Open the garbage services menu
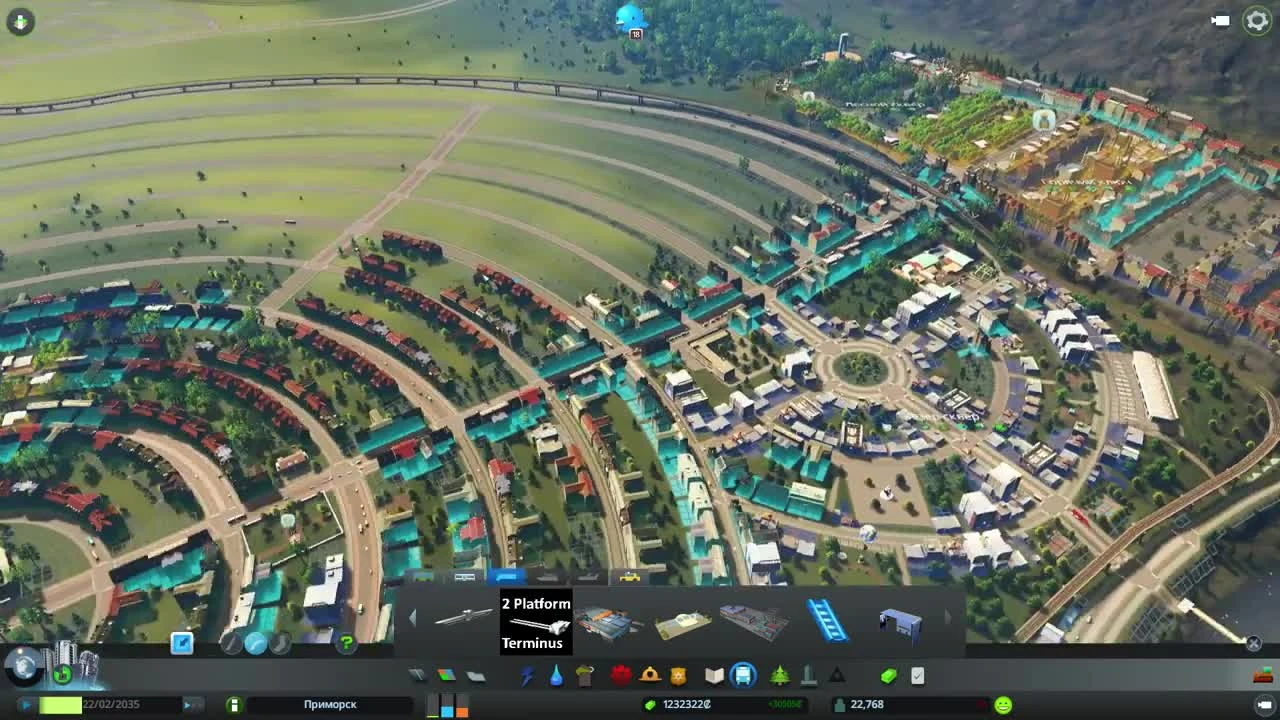 [583, 675]
